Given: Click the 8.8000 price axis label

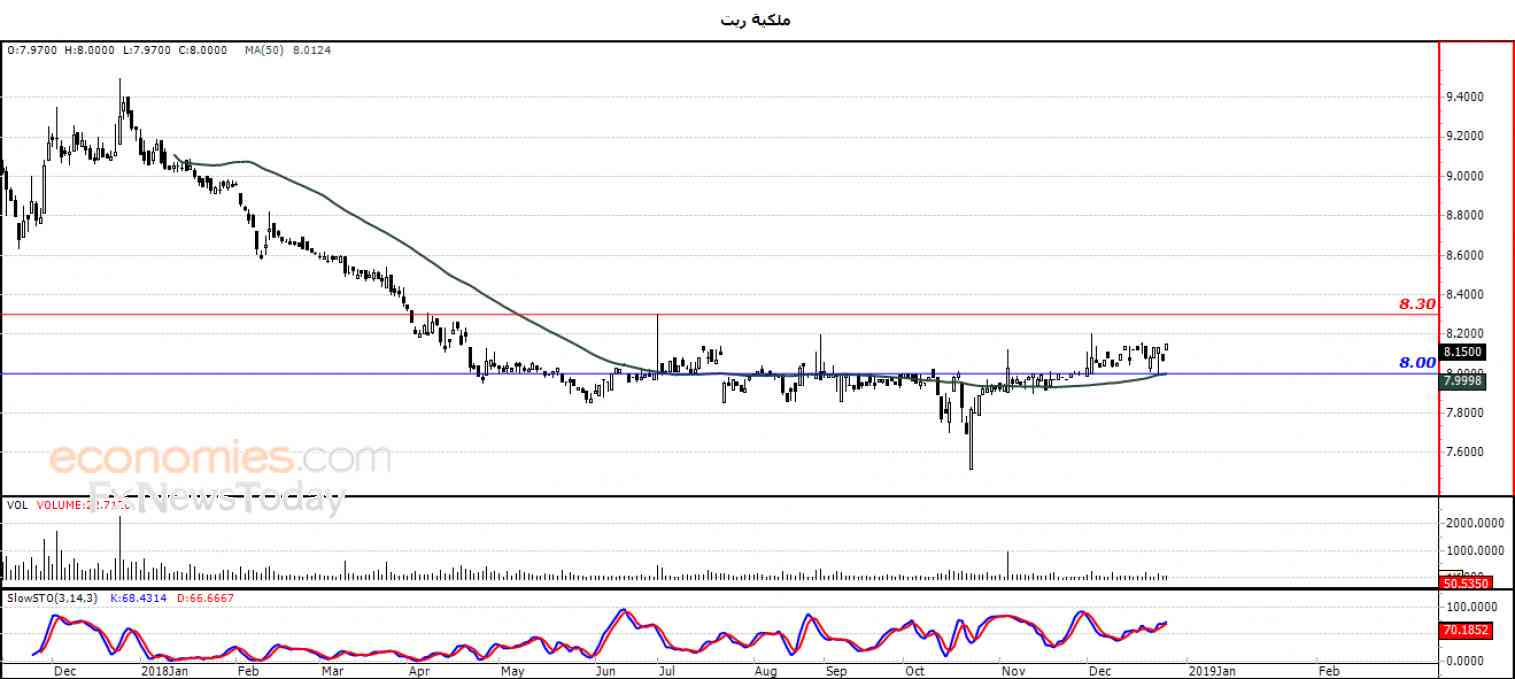Looking at the screenshot, I should point(1464,215).
